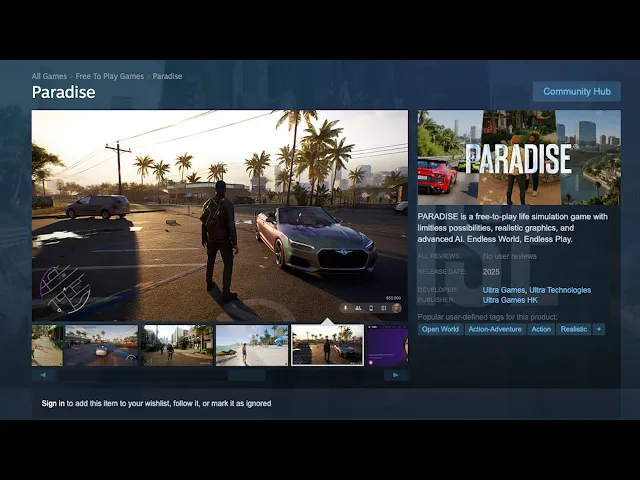Click the release date '2025'

click(491, 272)
